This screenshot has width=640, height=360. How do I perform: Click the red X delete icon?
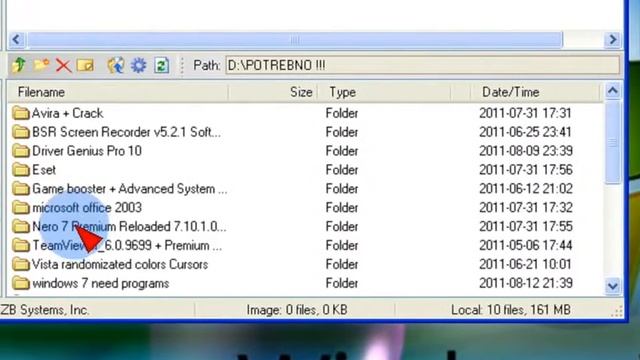pyautogui.click(x=63, y=65)
